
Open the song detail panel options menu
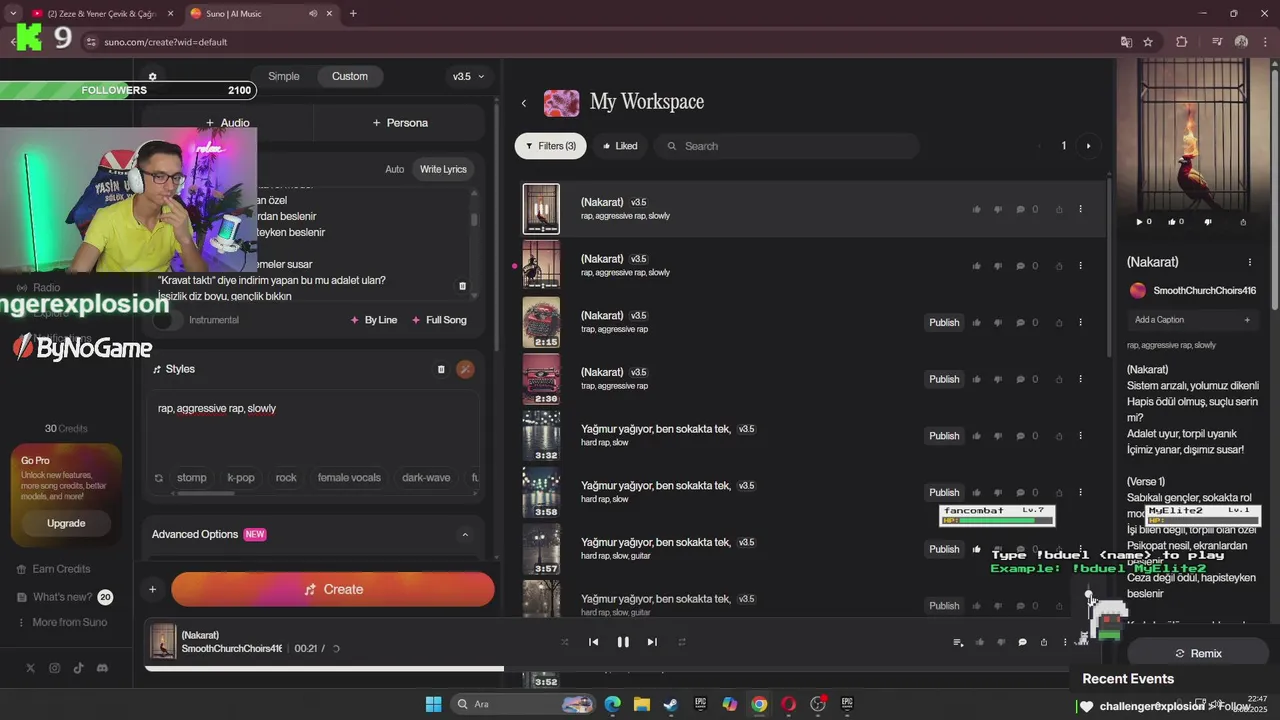pyautogui.click(x=1250, y=262)
